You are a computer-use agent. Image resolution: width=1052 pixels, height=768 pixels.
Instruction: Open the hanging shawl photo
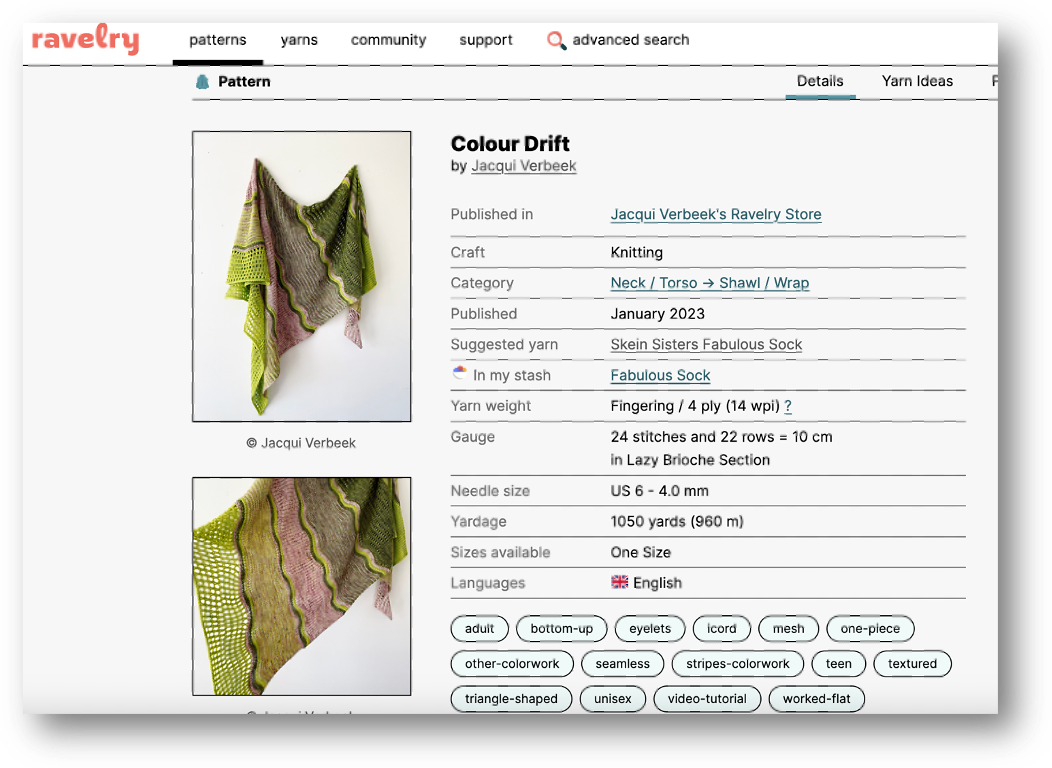click(301, 276)
